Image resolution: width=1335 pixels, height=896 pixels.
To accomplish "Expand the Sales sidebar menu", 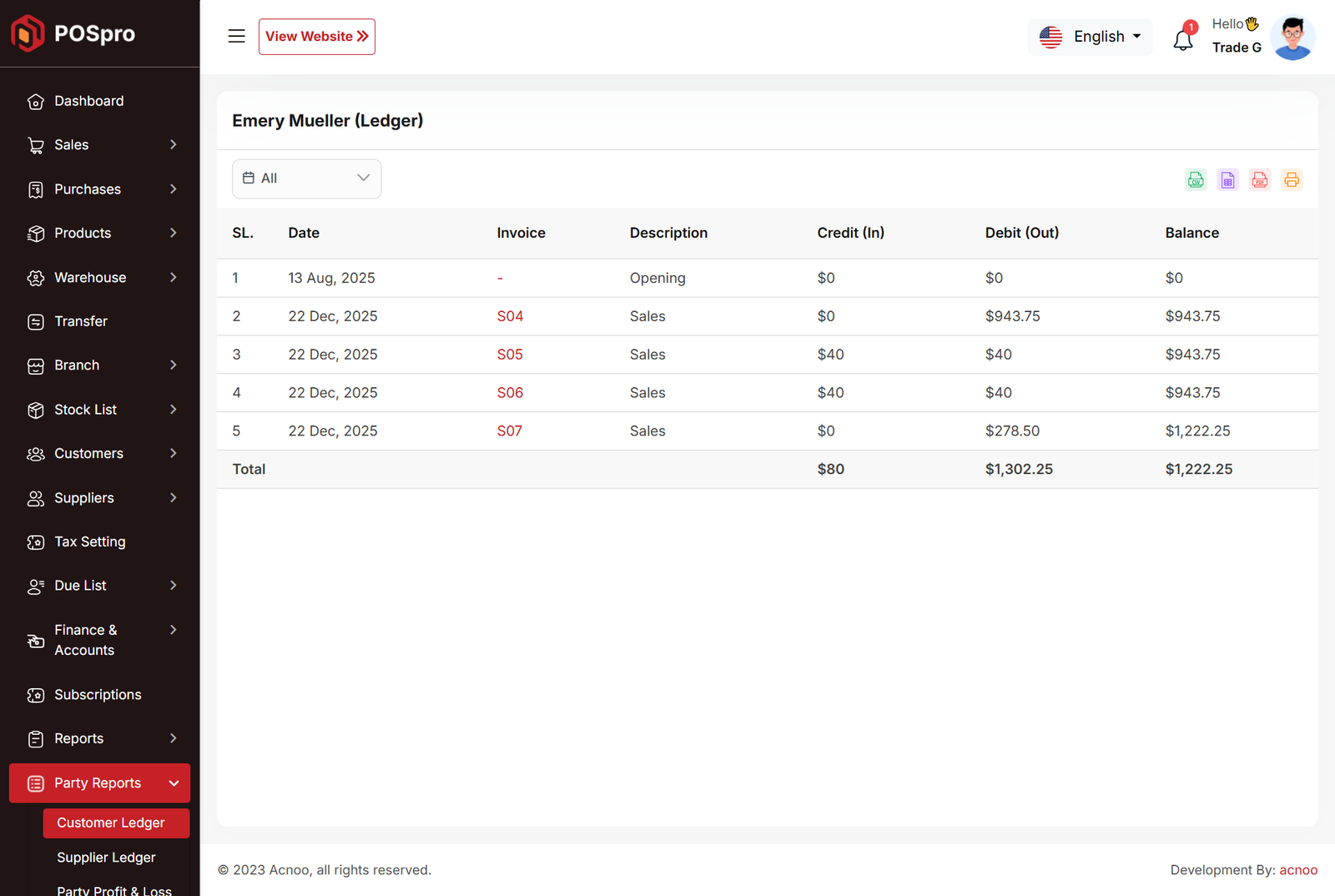I will [x=100, y=145].
